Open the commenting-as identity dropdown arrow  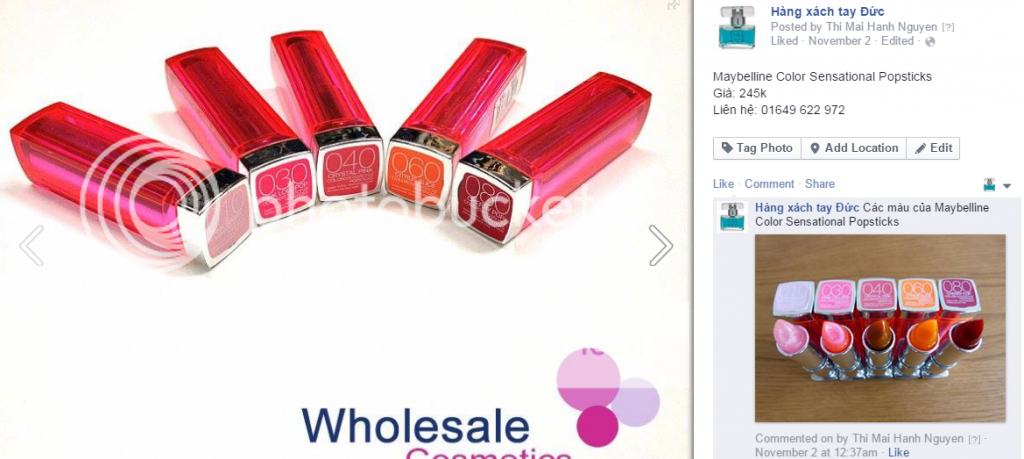(1007, 185)
